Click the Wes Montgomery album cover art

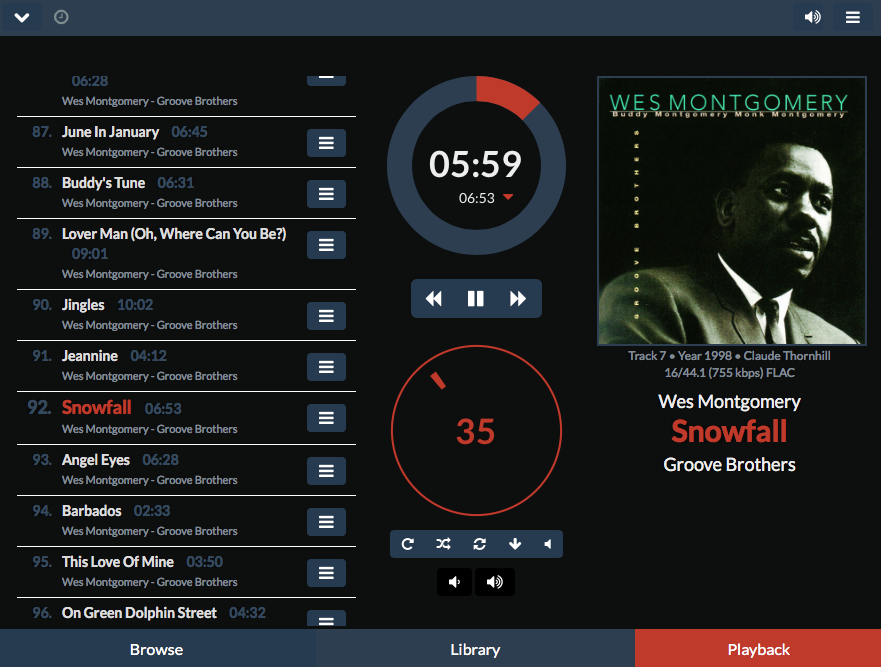point(732,211)
